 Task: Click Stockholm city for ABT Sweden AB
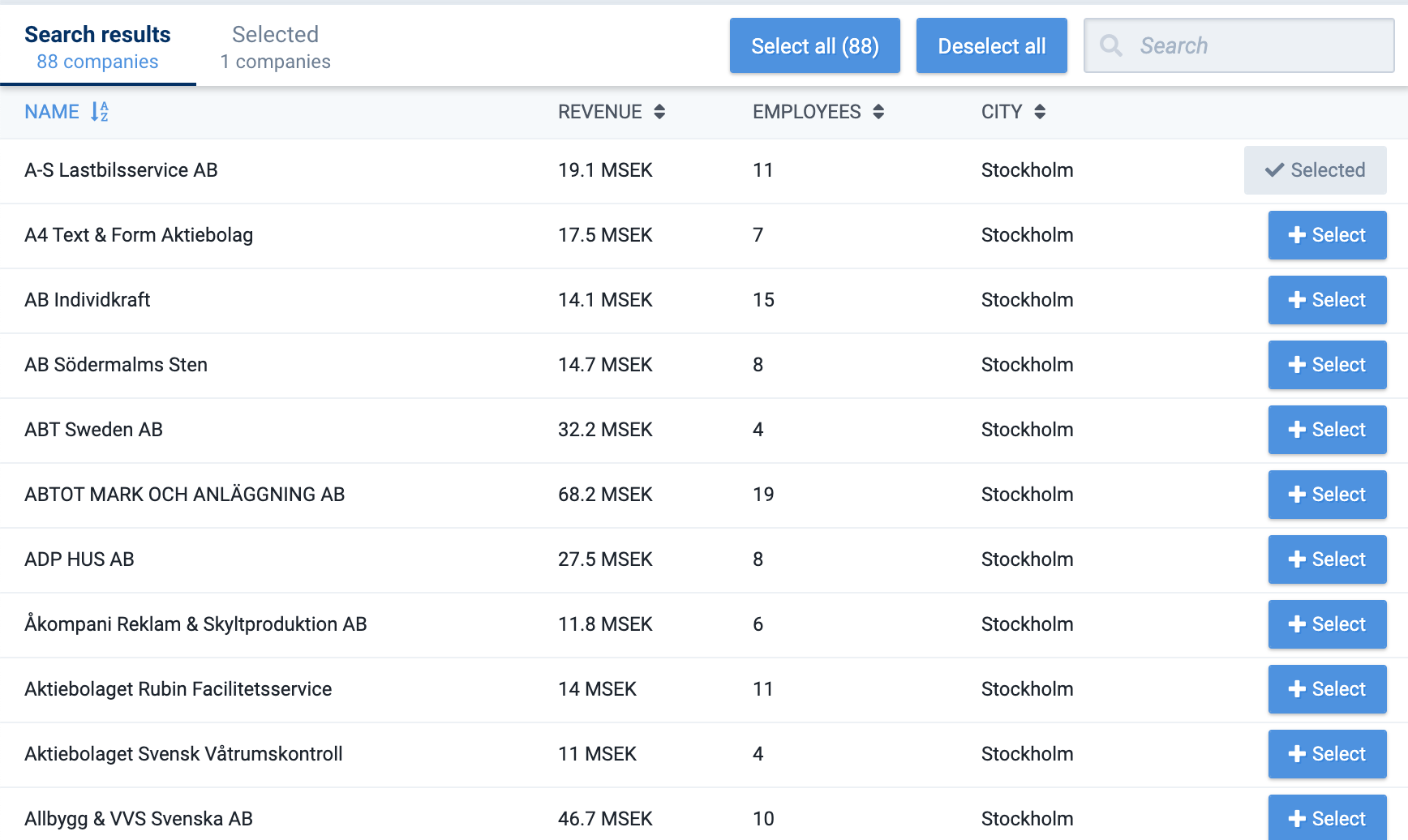pos(1027,430)
